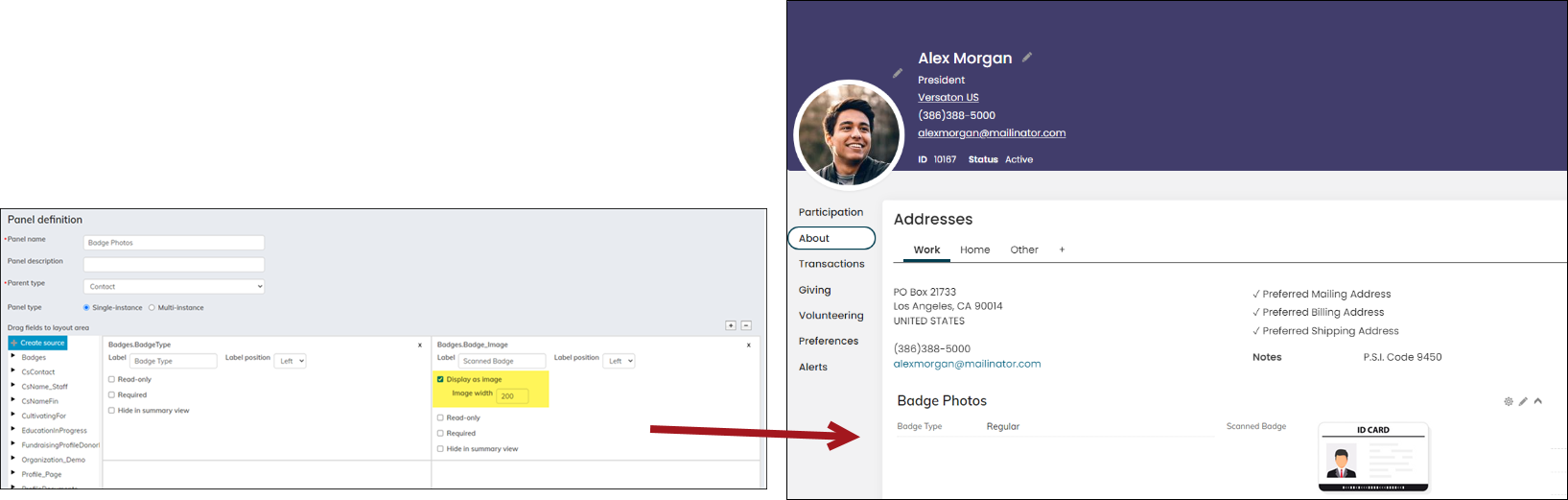Click Preferred Shipping Address text

point(1330,331)
